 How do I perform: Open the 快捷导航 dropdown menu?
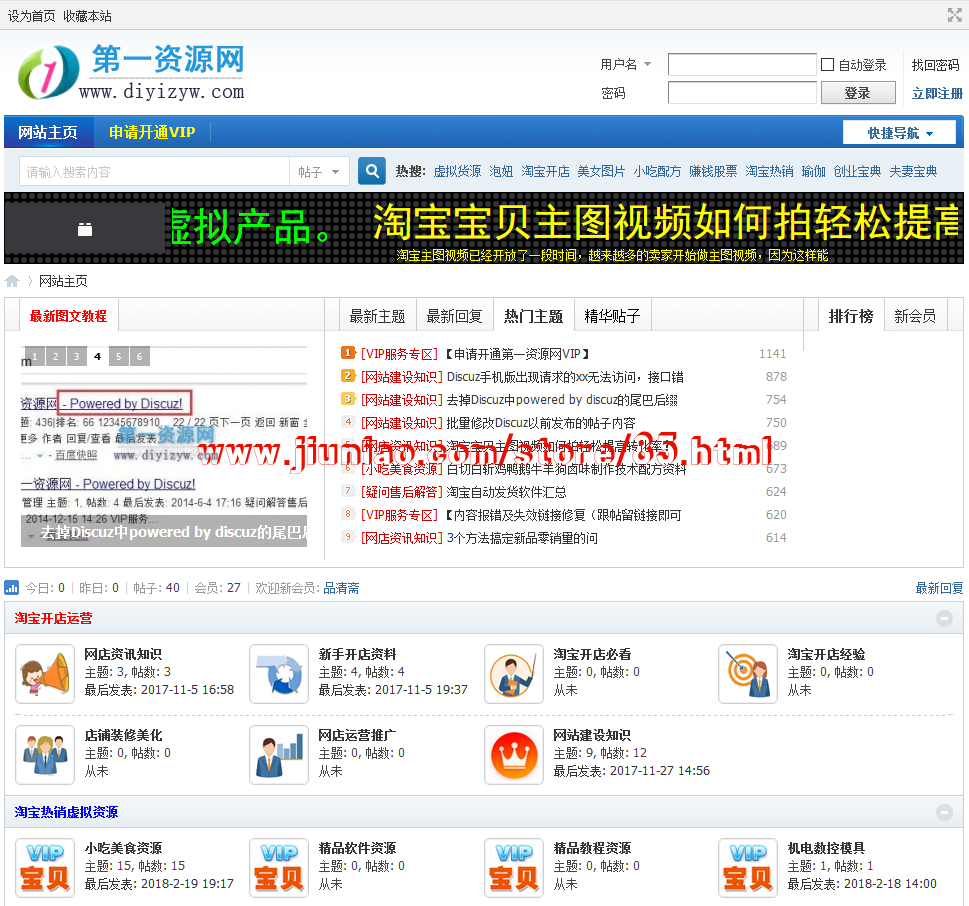pos(899,132)
